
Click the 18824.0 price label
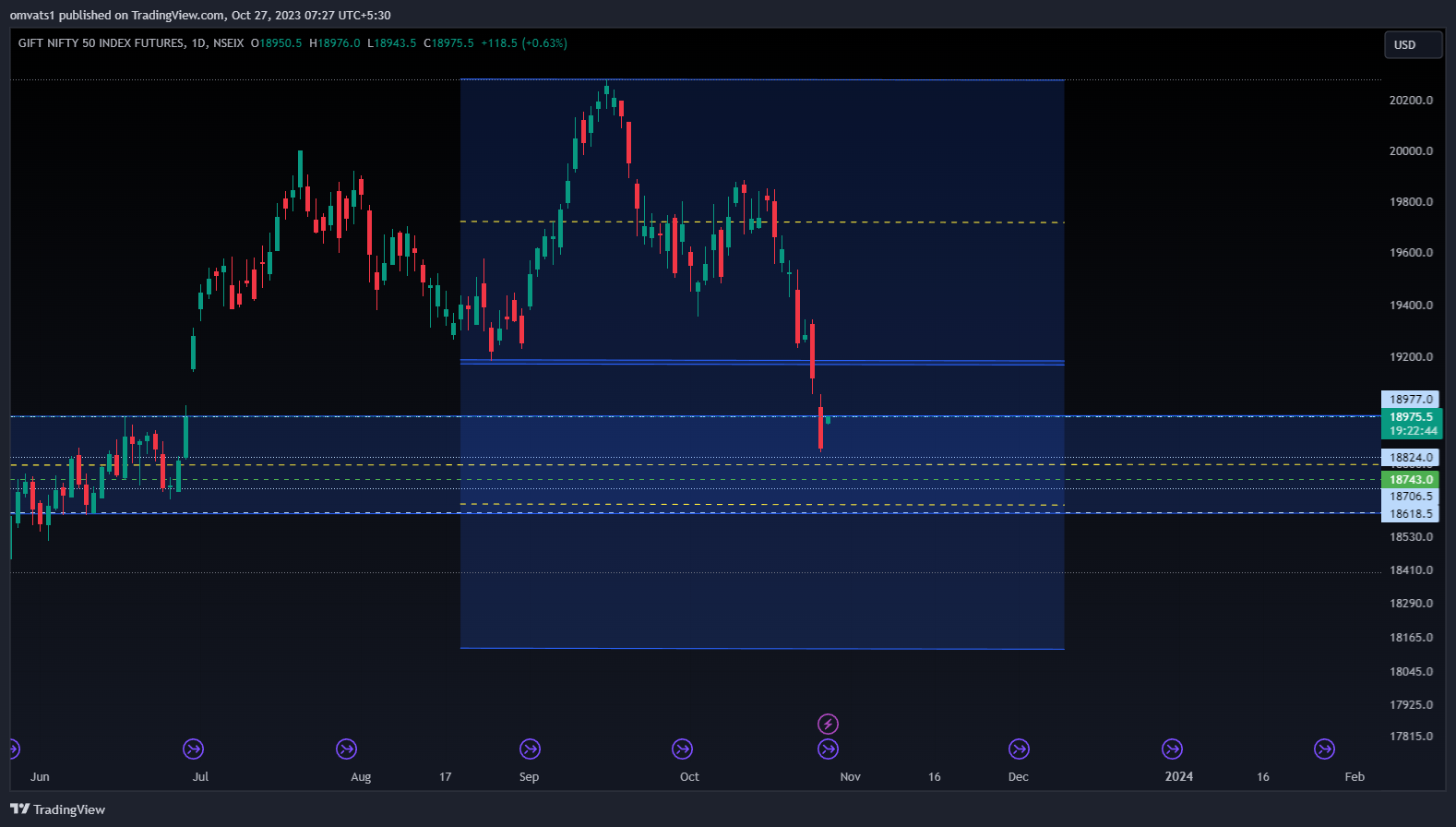click(x=1411, y=457)
